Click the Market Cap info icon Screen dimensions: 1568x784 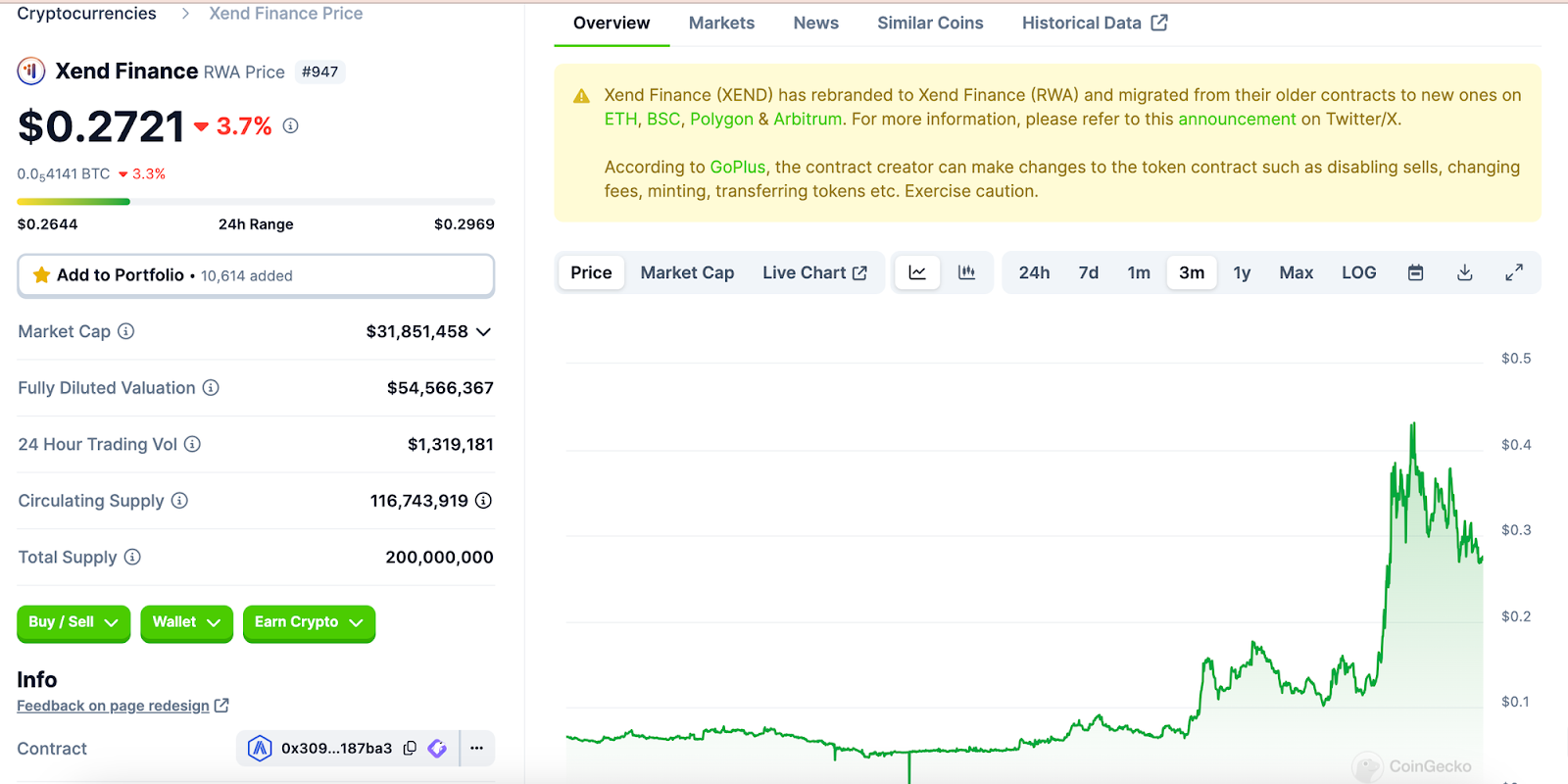tap(126, 331)
